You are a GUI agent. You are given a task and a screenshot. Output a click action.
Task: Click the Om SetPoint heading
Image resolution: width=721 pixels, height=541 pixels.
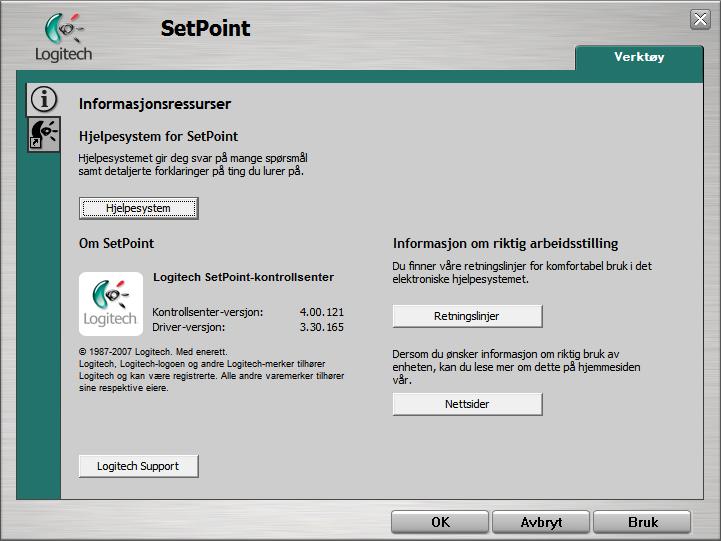pyautogui.click(x=116, y=243)
